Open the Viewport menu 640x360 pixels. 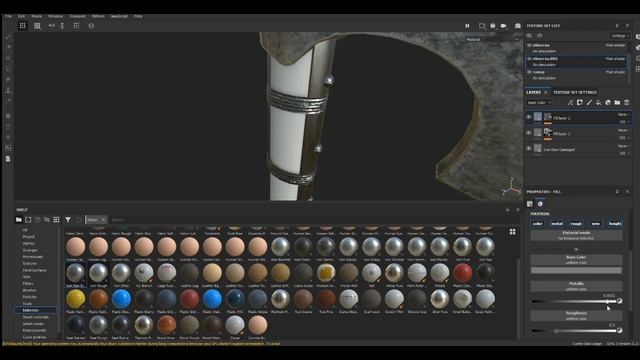[77, 16]
